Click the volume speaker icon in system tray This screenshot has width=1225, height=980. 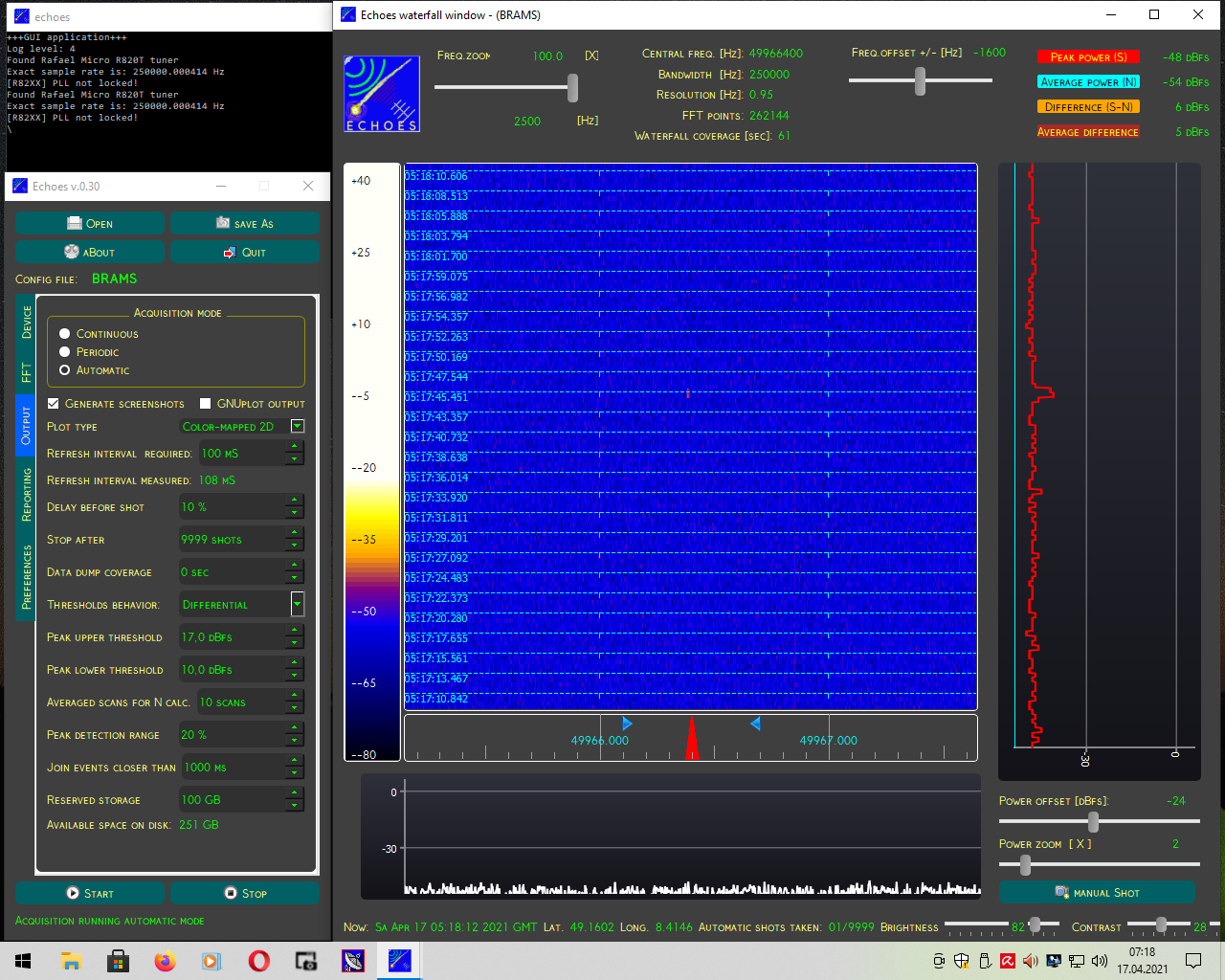click(x=1100, y=961)
